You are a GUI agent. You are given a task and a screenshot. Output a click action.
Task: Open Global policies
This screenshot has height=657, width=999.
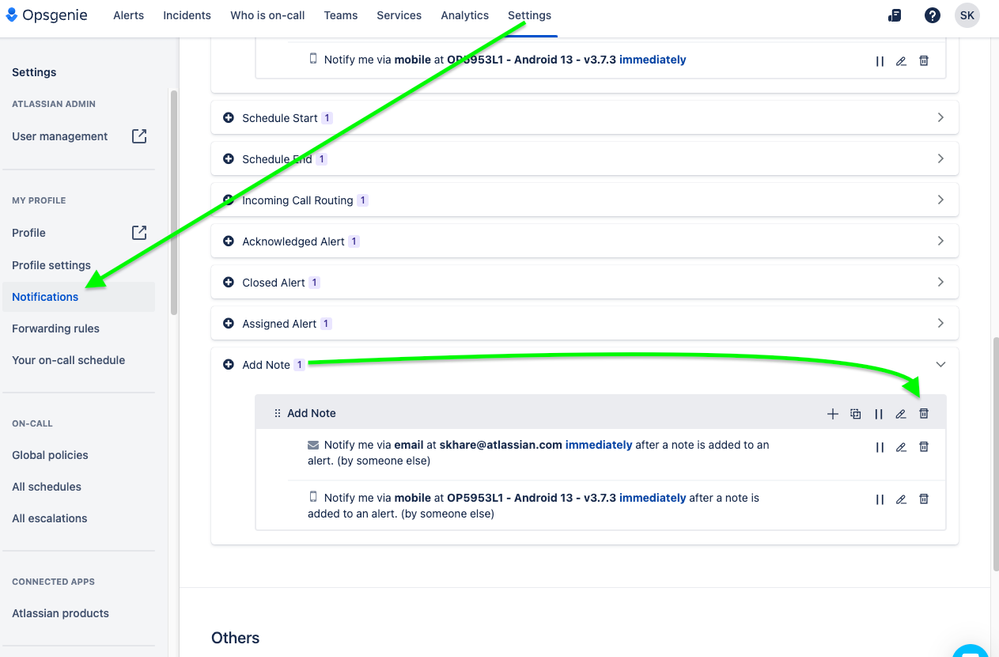[x=50, y=455]
